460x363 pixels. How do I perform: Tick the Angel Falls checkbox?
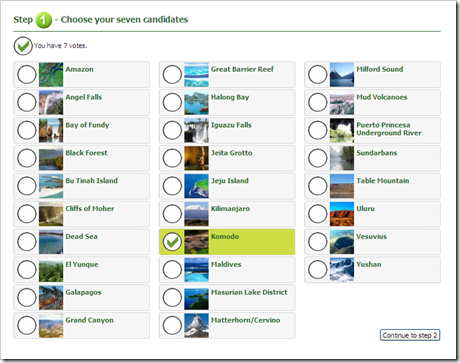(27, 102)
